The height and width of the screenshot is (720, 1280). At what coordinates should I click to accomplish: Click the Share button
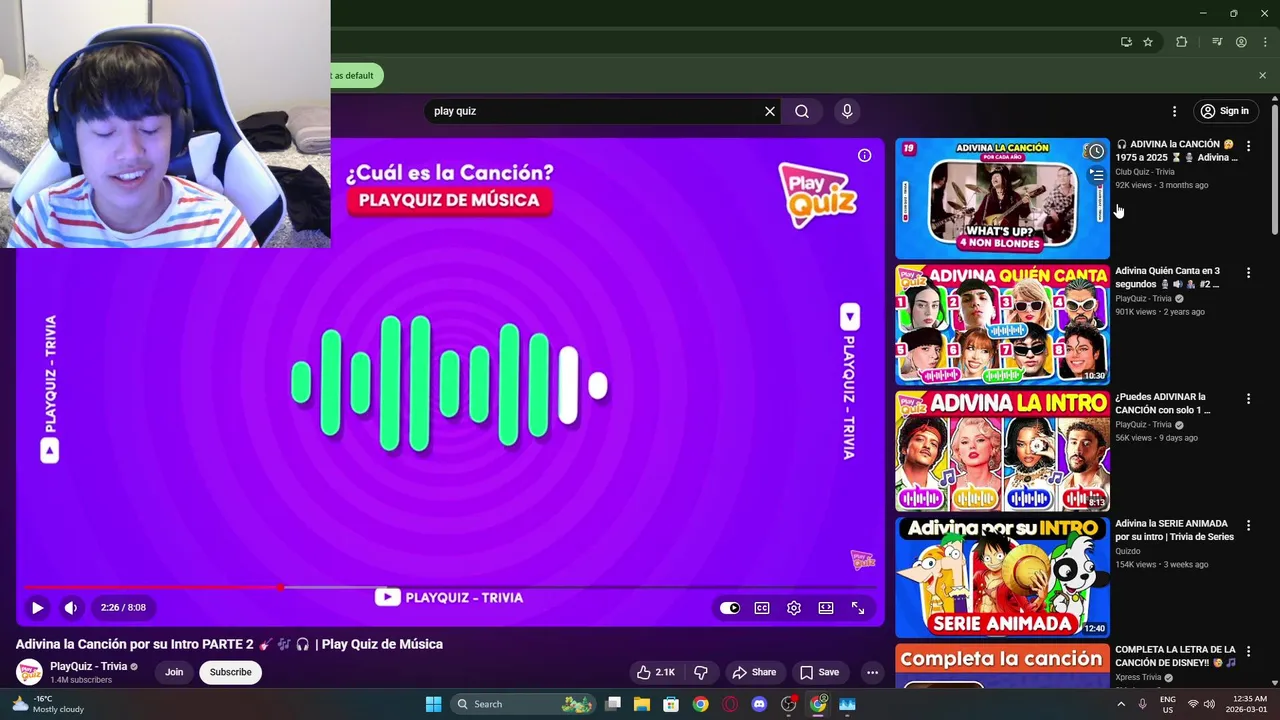pos(754,672)
